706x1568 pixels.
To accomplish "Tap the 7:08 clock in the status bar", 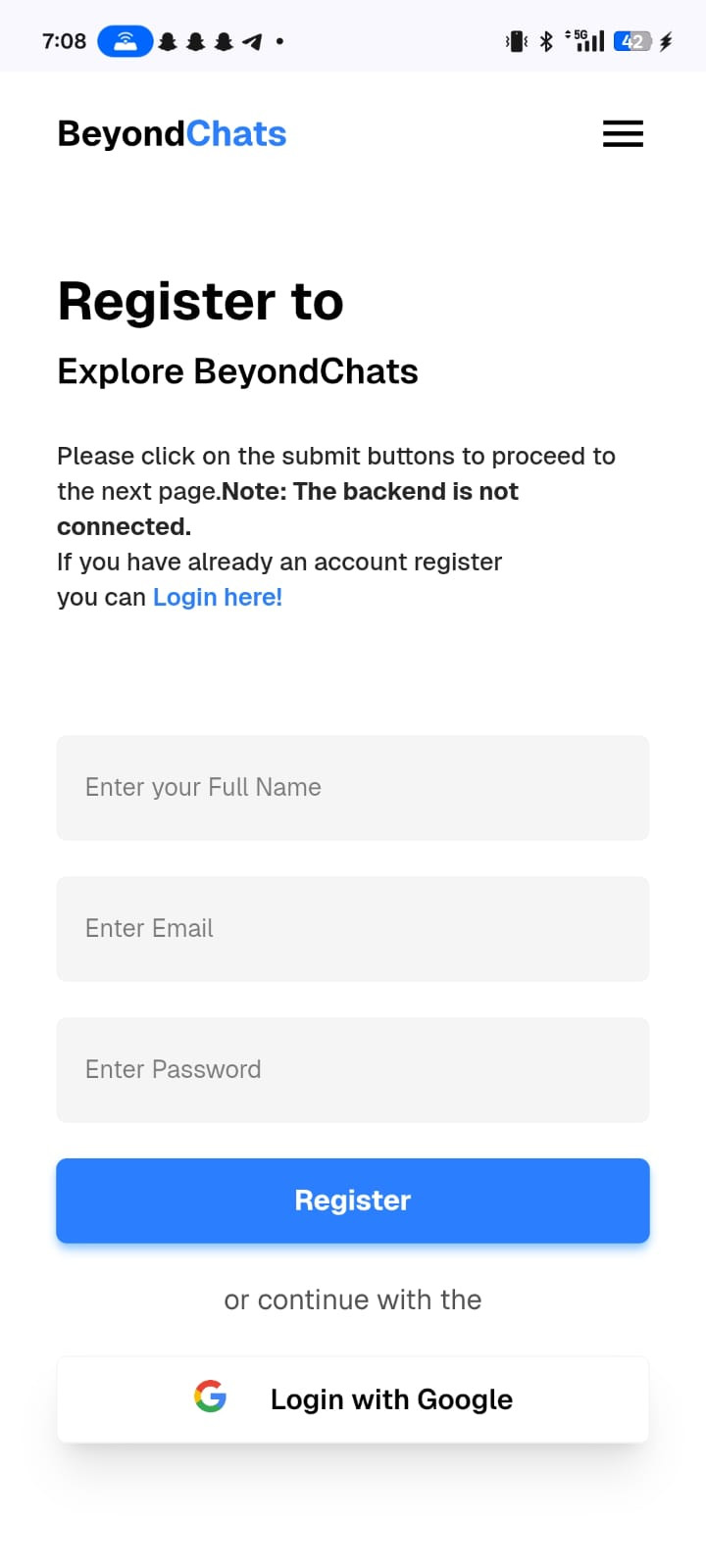I will 64,41.
